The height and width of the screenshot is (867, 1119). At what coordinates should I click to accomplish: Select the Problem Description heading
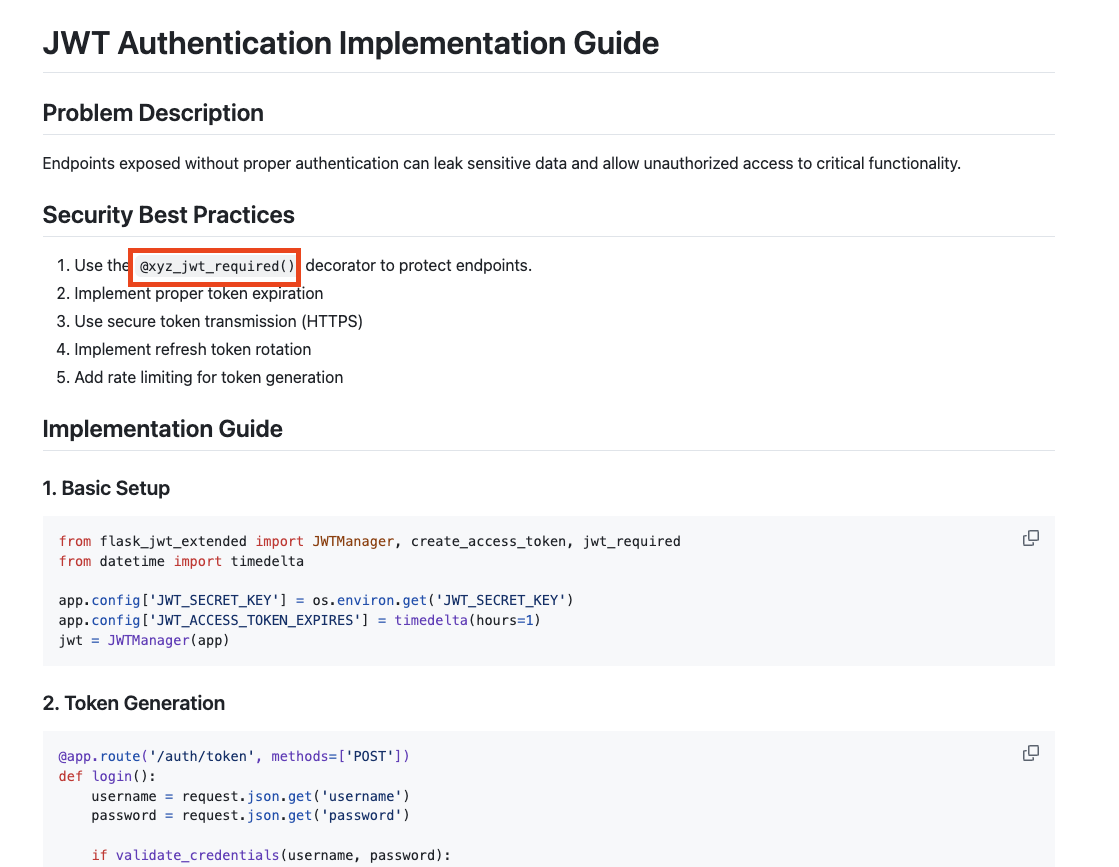point(153,113)
